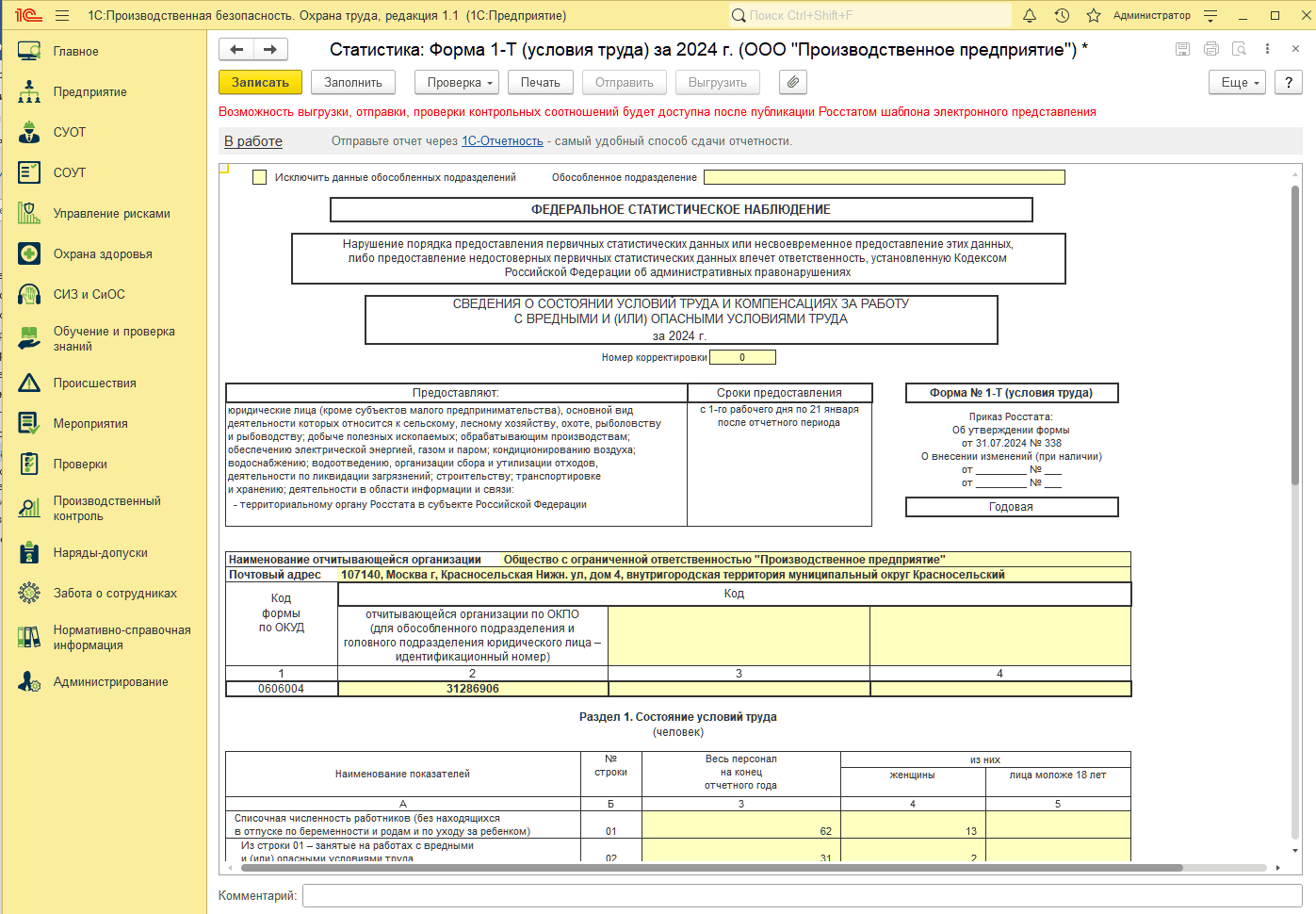Screen dimensions: 1316x914
Task: Click the vertical scrollbar of the form
Action: pos(1295,335)
